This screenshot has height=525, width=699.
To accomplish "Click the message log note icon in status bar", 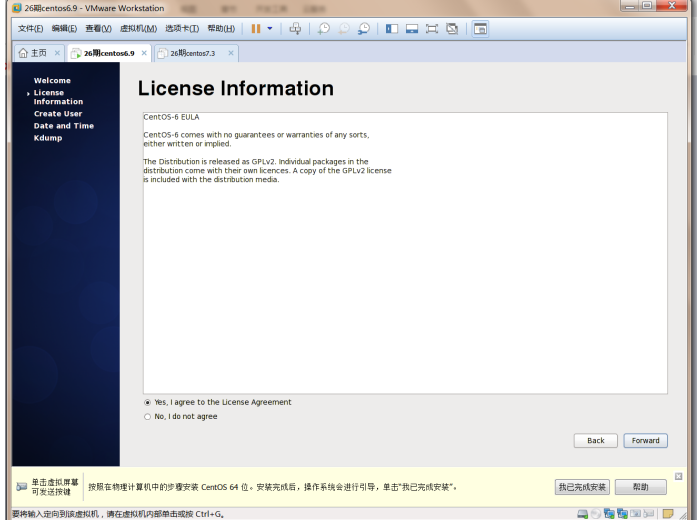I will pyautogui.click(x=668, y=514).
